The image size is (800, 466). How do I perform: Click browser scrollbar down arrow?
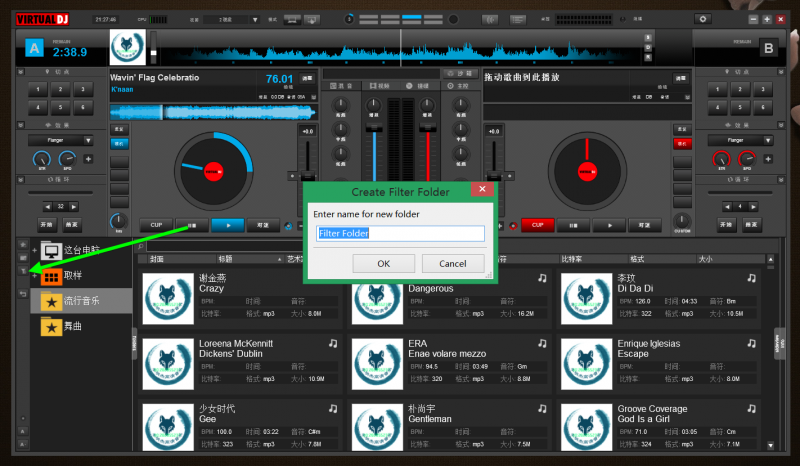[x=770, y=446]
